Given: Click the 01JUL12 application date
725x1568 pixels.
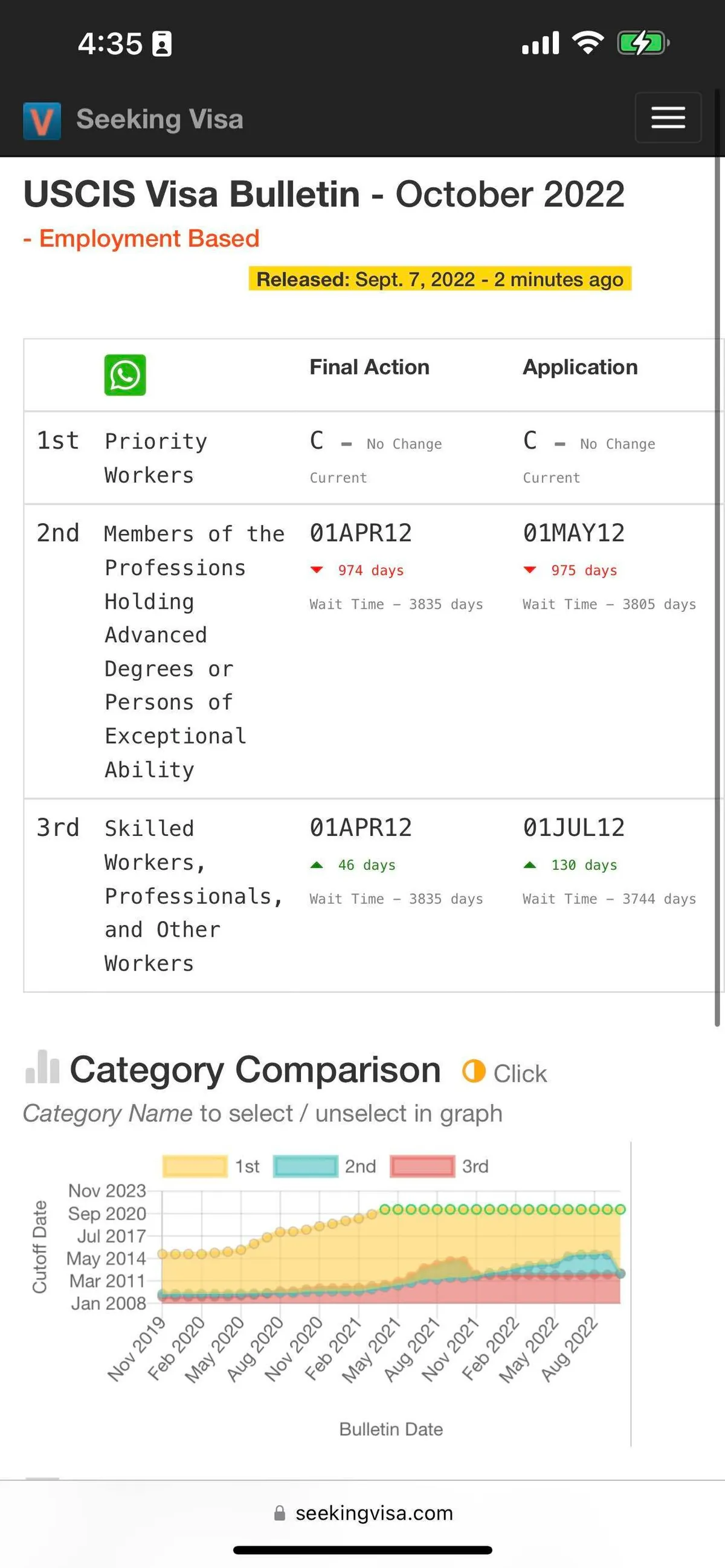Looking at the screenshot, I should point(573,828).
